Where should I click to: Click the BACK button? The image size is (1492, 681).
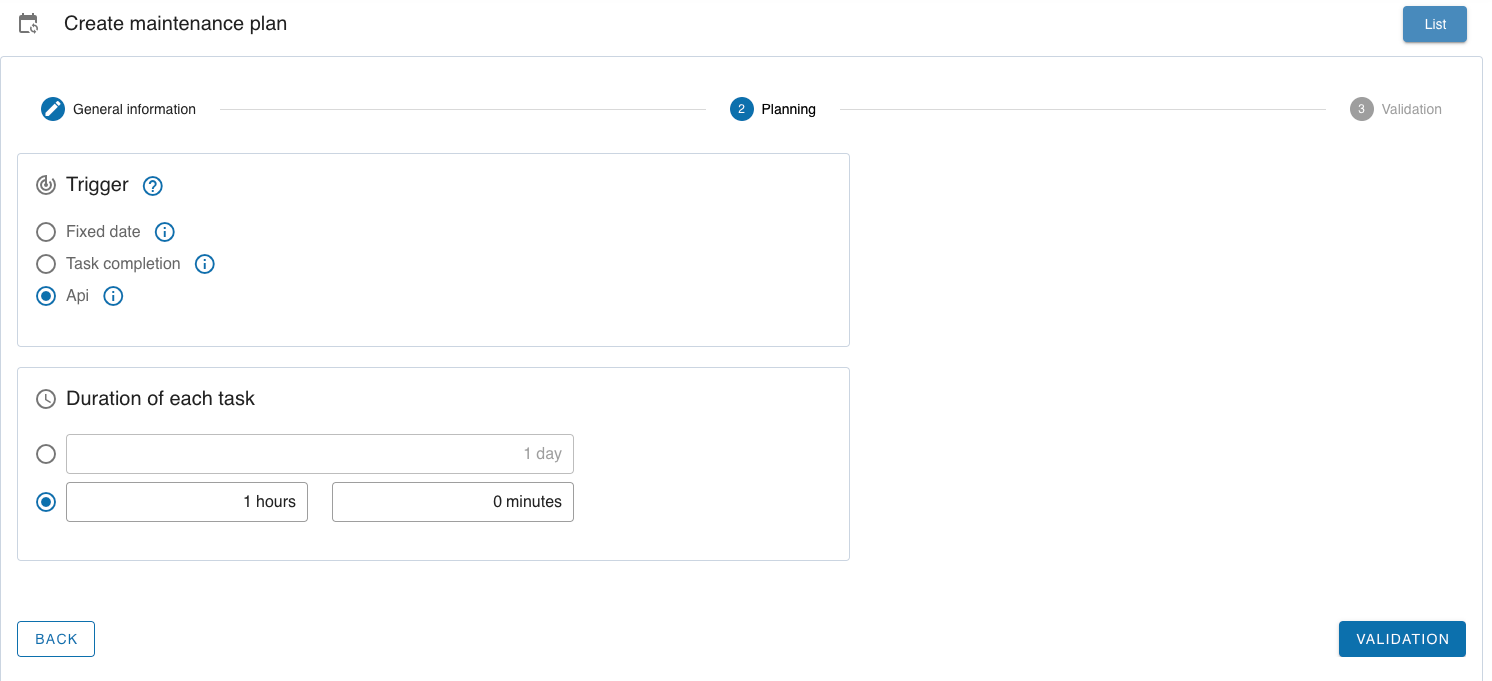tap(56, 639)
